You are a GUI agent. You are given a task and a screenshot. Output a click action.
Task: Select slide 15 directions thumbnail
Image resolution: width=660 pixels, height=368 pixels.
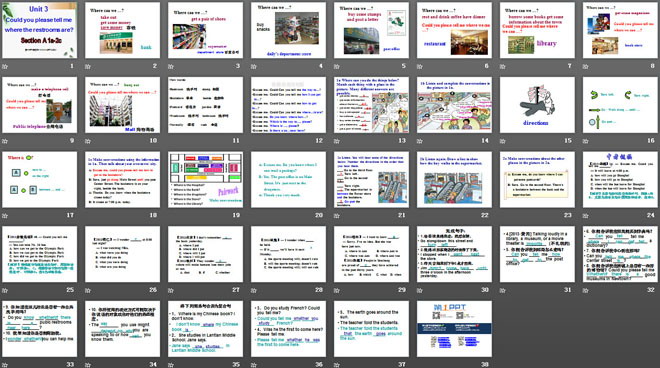[537, 104]
